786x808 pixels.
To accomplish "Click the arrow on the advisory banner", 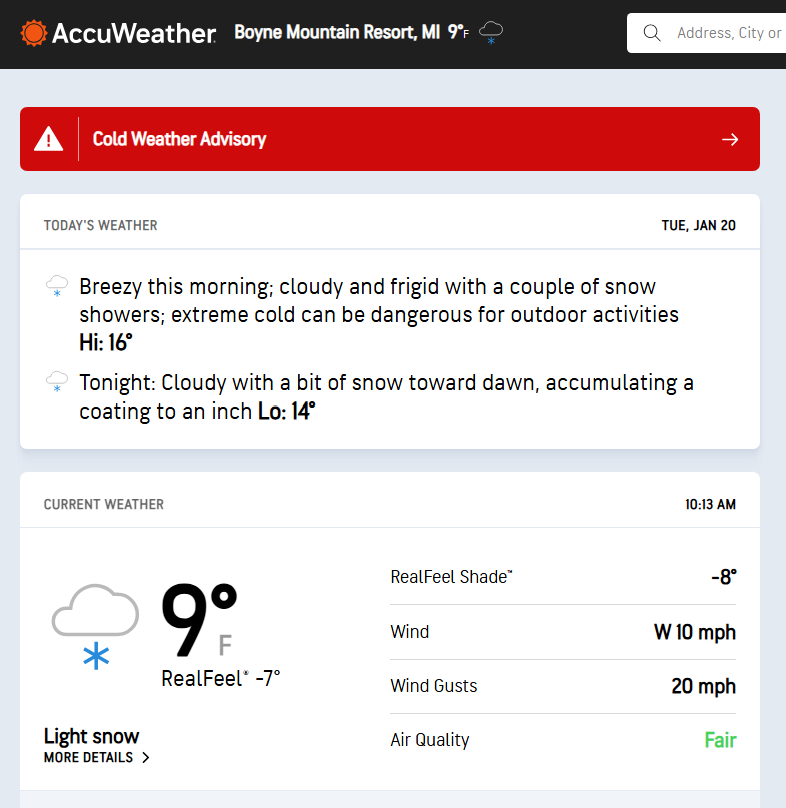I will [730, 139].
